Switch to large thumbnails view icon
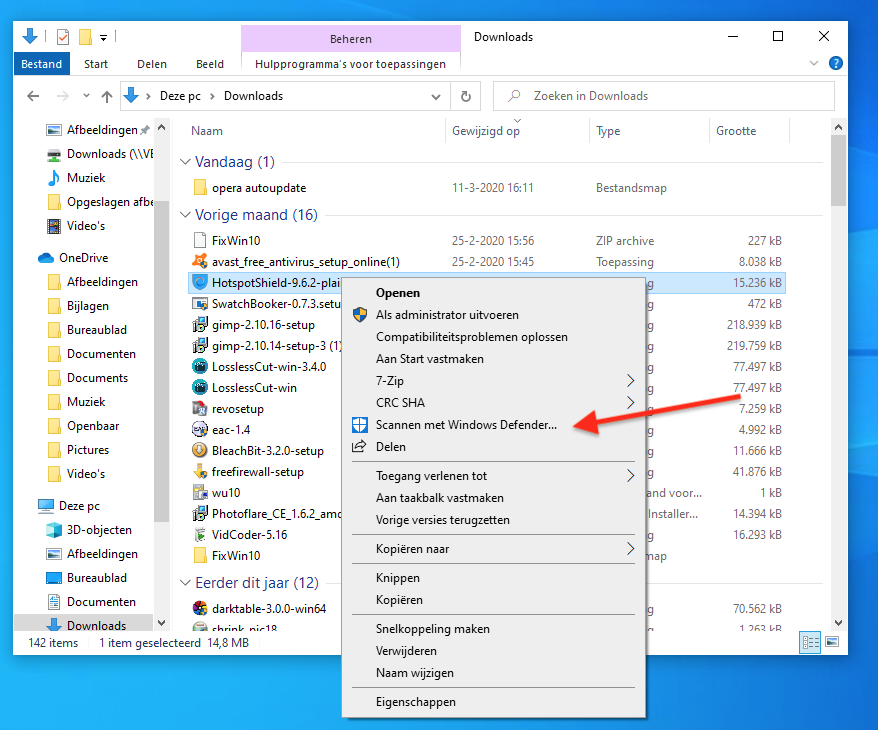 (834, 643)
